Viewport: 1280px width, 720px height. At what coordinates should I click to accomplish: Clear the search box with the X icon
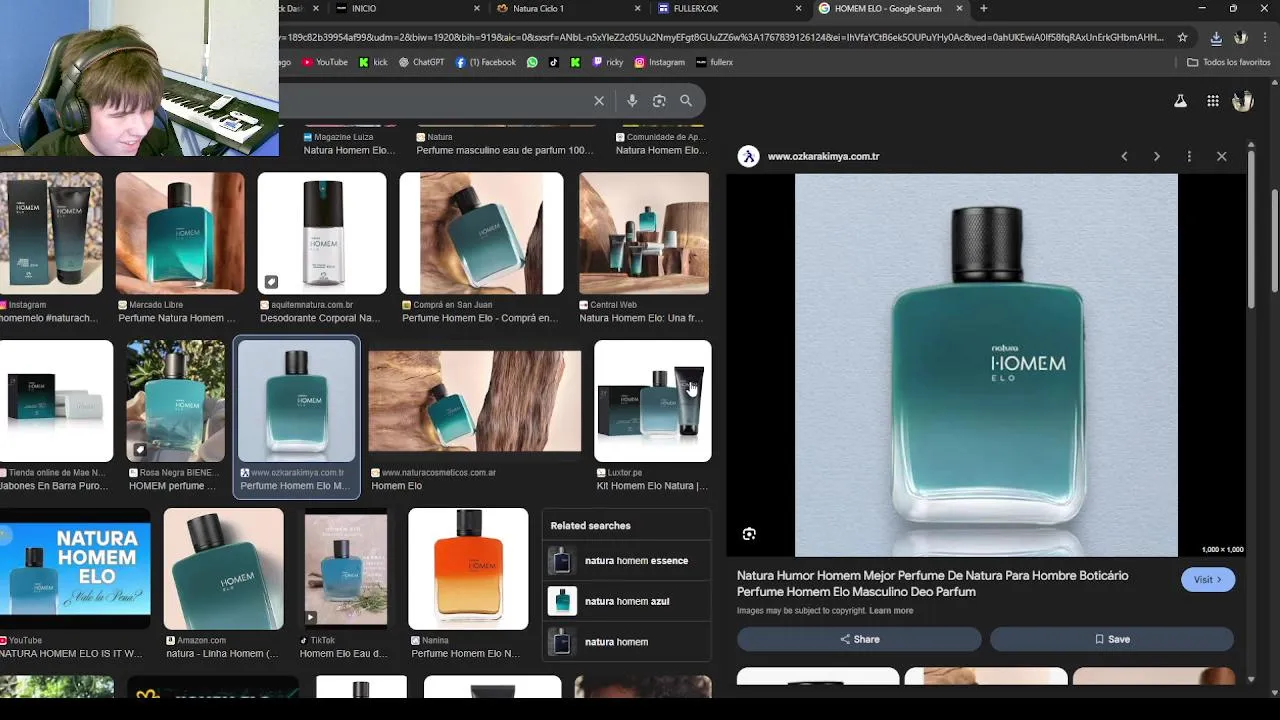tap(599, 101)
